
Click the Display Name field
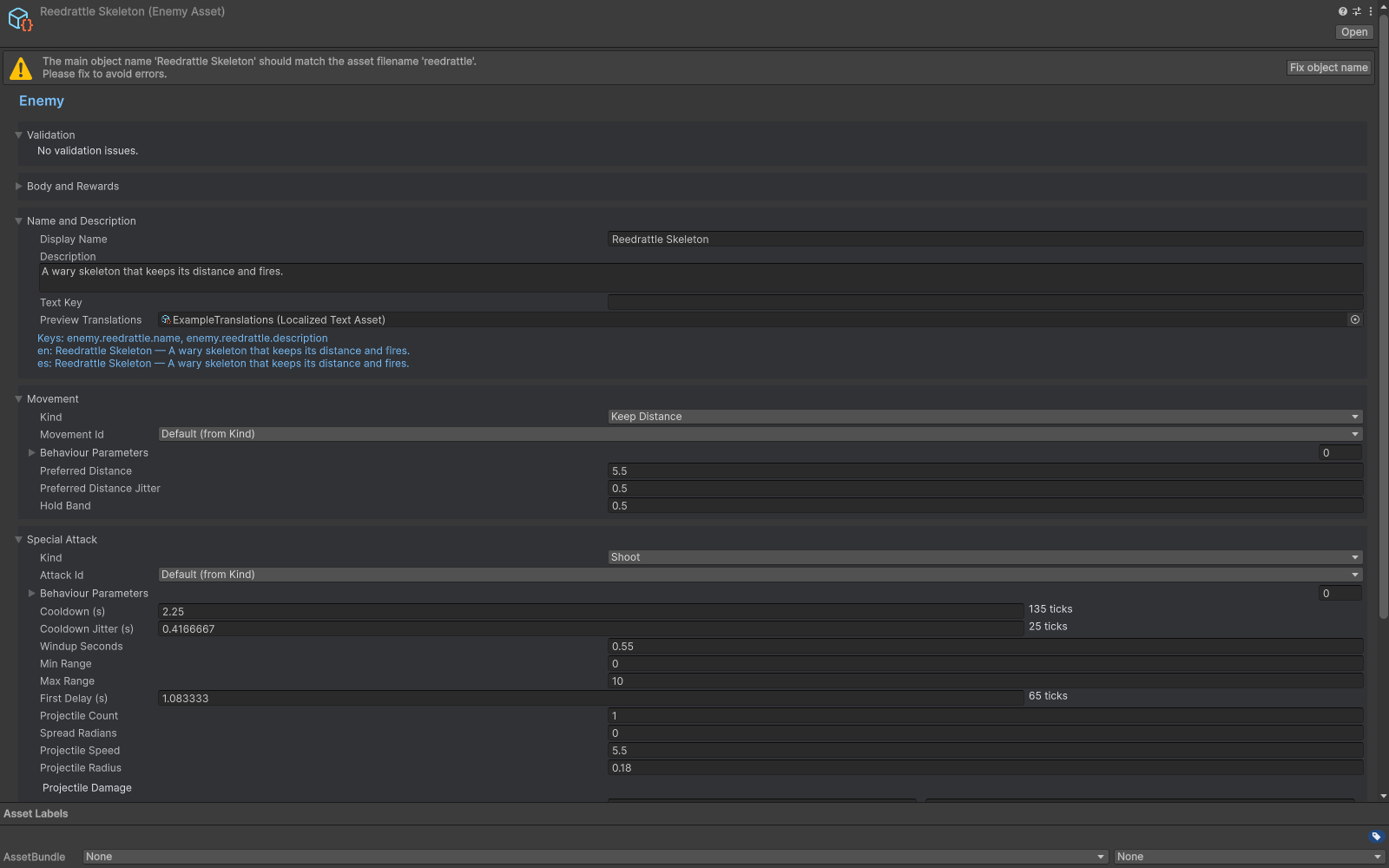tap(985, 240)
